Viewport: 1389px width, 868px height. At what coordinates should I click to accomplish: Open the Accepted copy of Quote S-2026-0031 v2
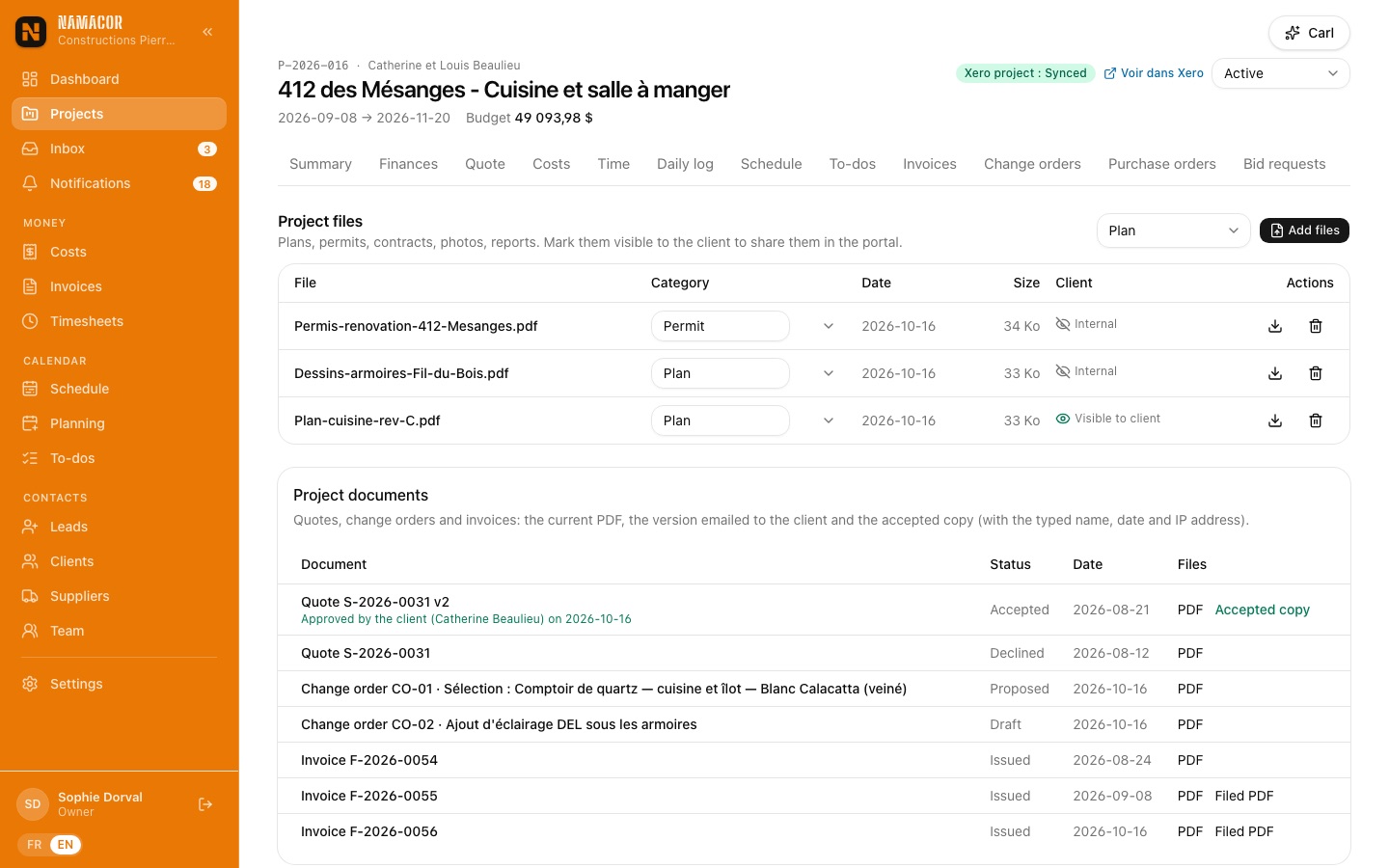coord(1262,610)
